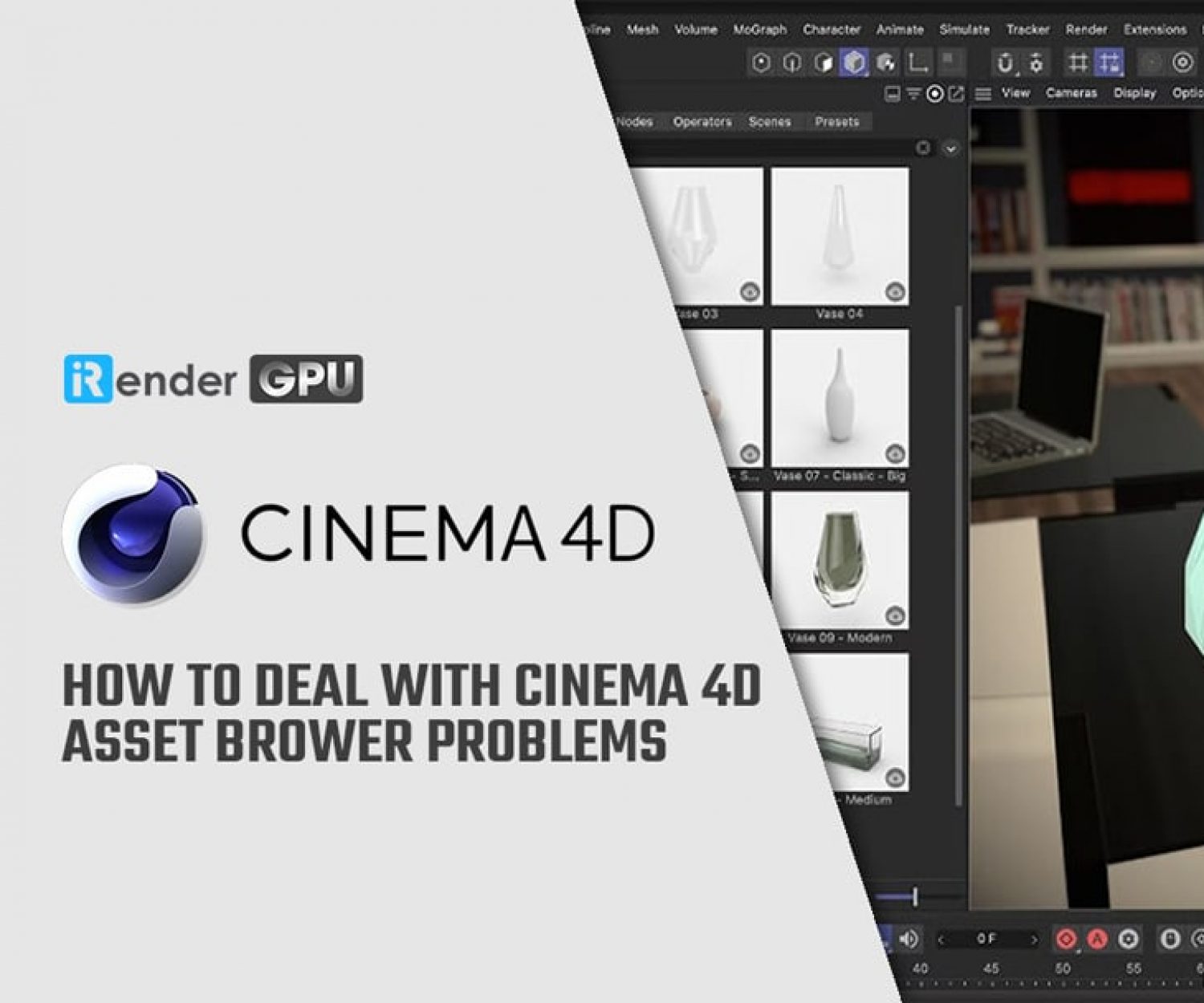Open keyframe selection settings icon
Screen dimensions: 1204x1003
(1128, 939)
